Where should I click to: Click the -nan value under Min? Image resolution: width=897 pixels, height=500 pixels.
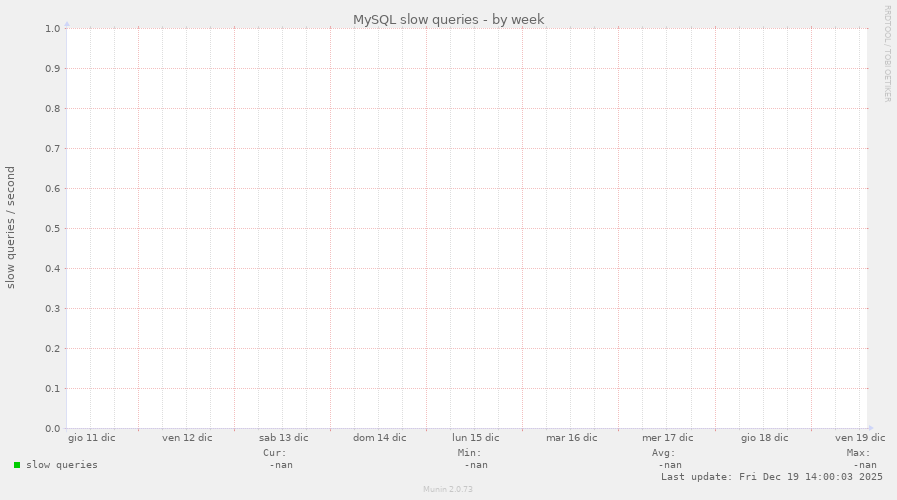[476, 465]
